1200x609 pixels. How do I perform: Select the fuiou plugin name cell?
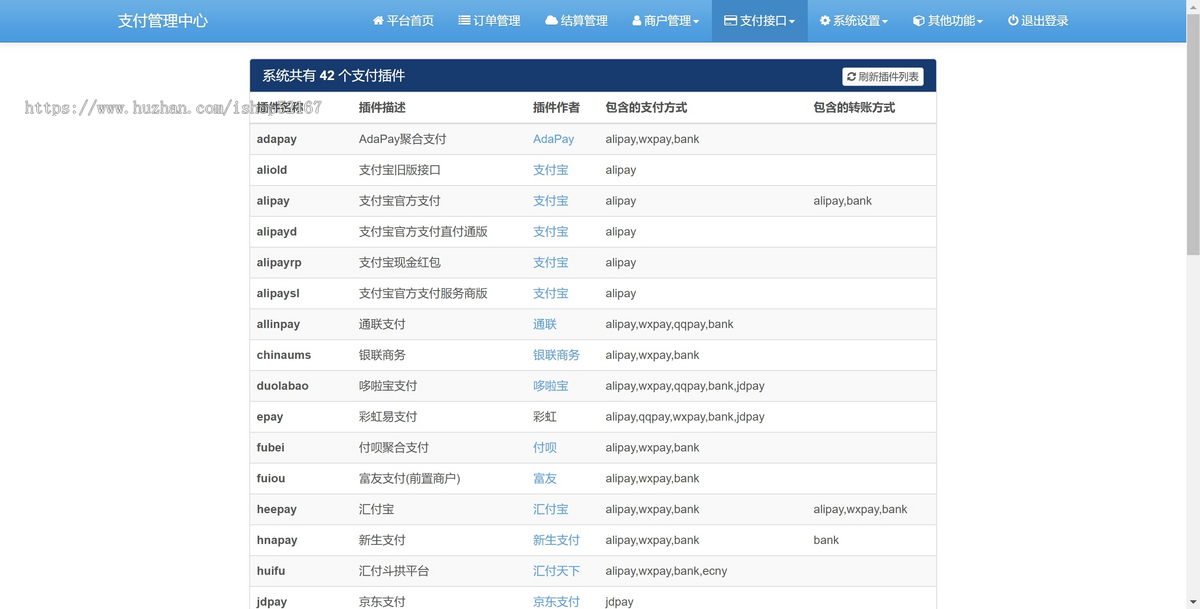point(300,479)
